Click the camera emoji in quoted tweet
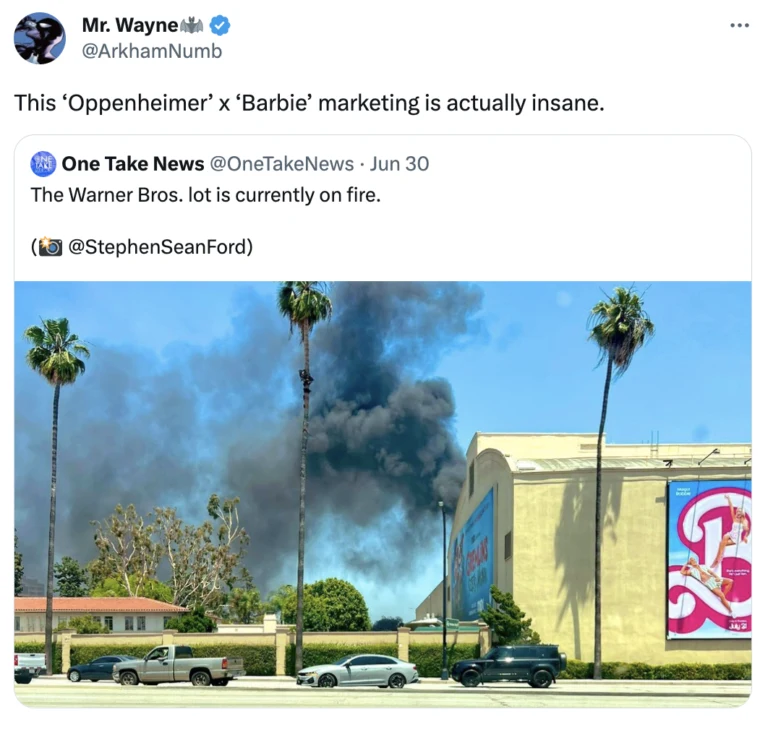This screenshot has height=730, width=768. coord(50,246)
